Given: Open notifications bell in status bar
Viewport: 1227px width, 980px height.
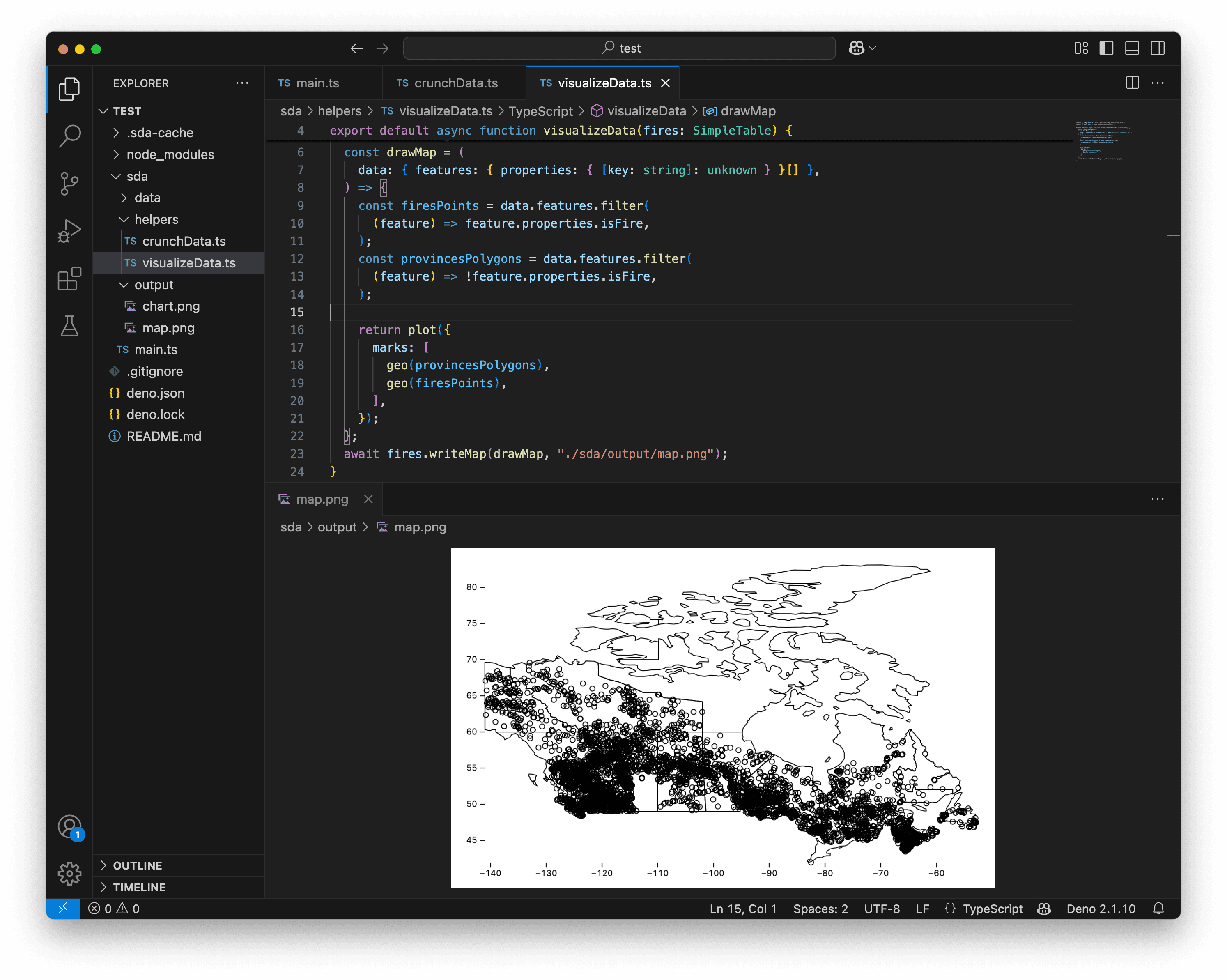Looking at the screenshot, I should coord(1158,908).
